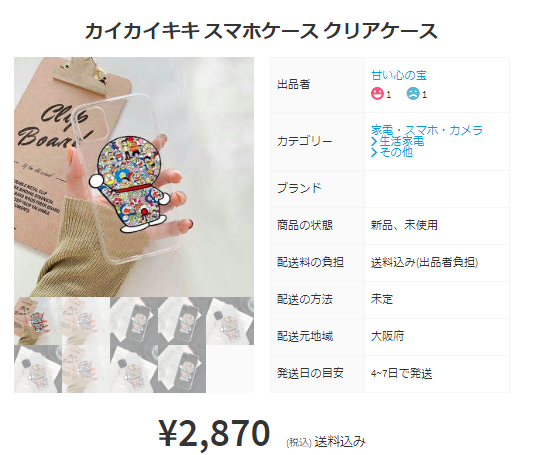Select second thumbnail in bottom row
The image size is (539, 455).
pos(86,369)
